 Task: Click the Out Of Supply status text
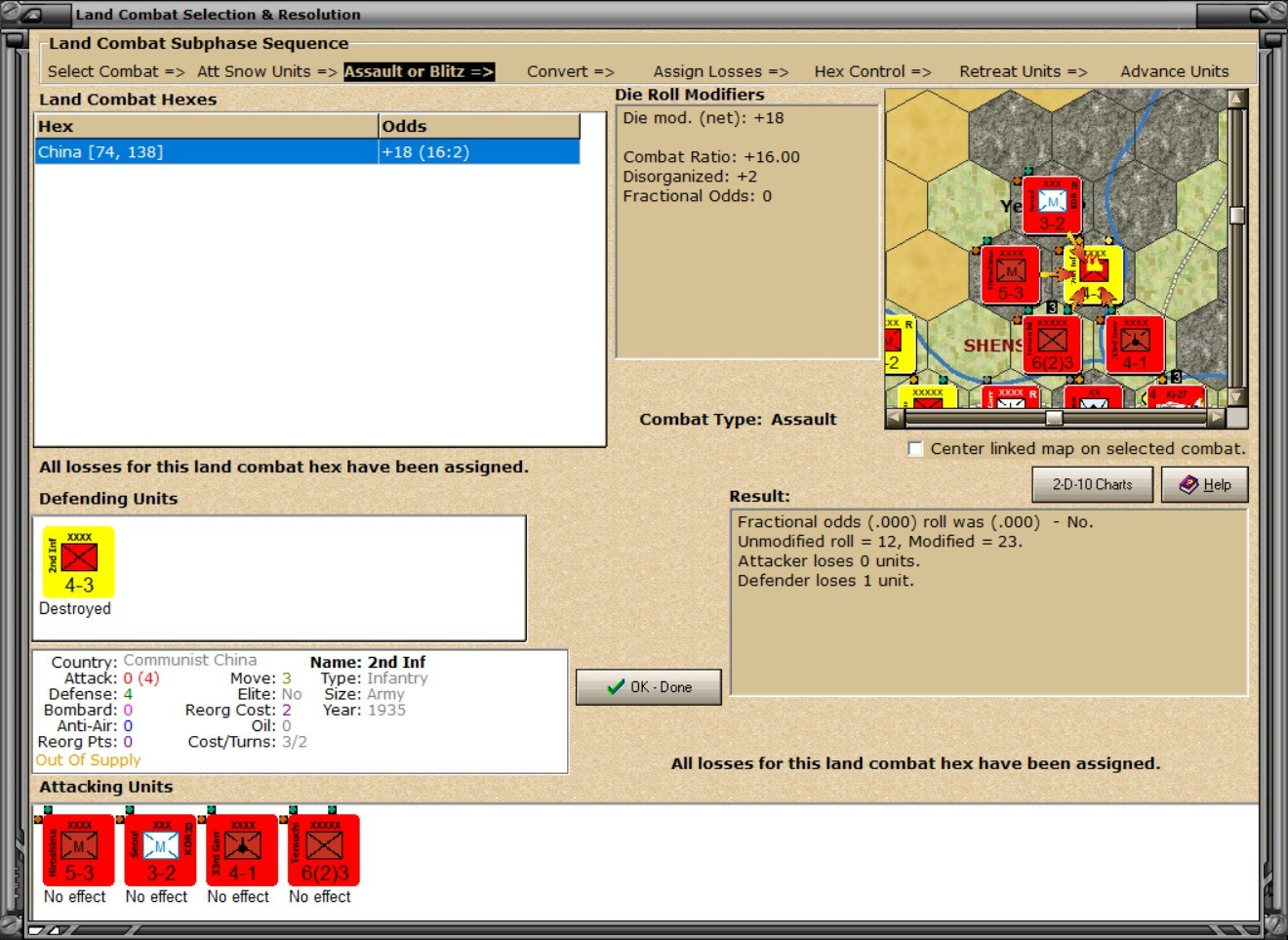(x=89, y=760)
